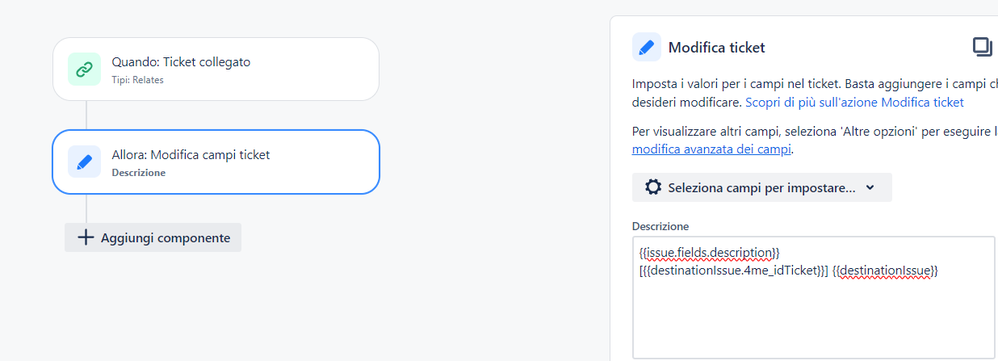Click the 'Modifica ticket' panel heading
998x361 pixels.
click(x=717, y=47)
